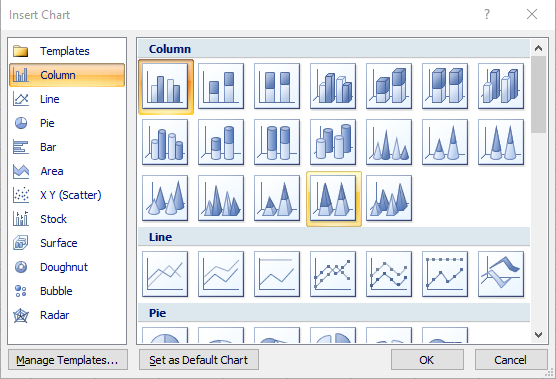Click the scrollbar down arrow
556x379 pixels.
tap(538, 335)
